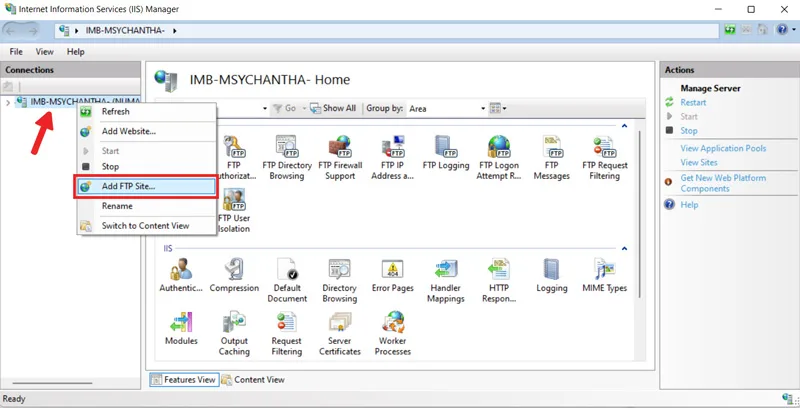The height and width of the screenshot is (408, 800).
Task: Open IIS Directory Browsing feature
Action: pos(340,280)
